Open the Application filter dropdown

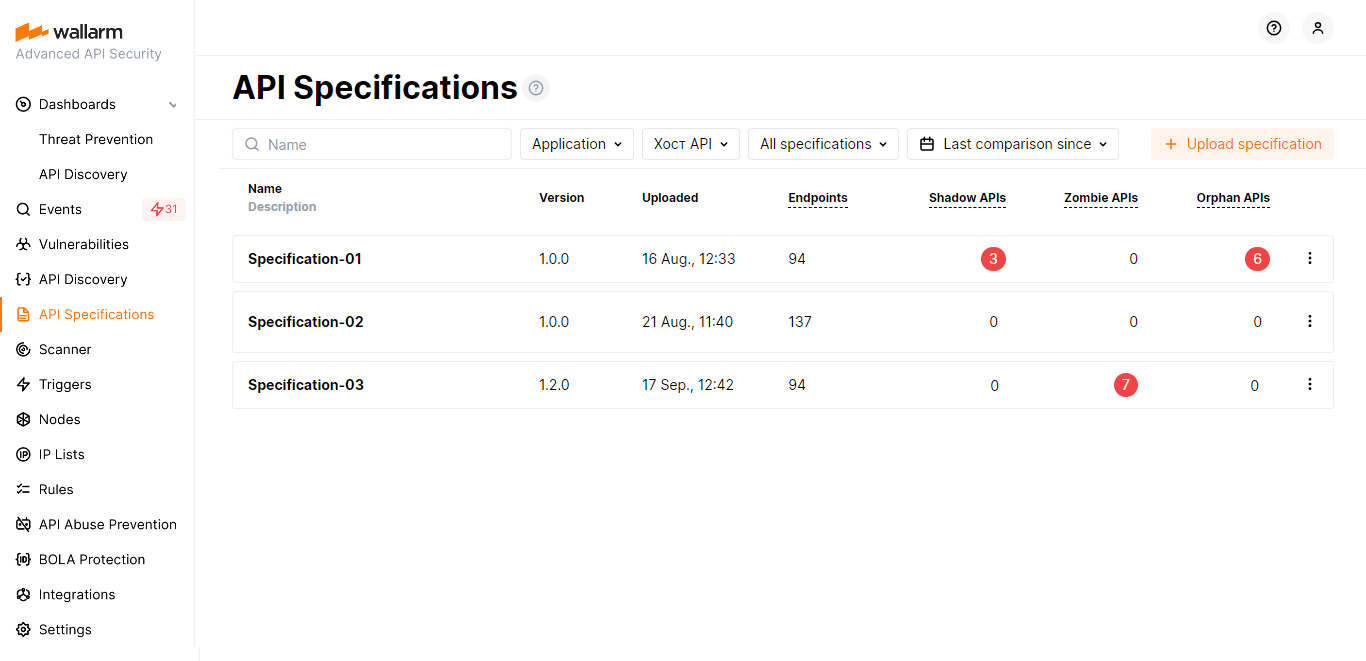tap(577, 144)
